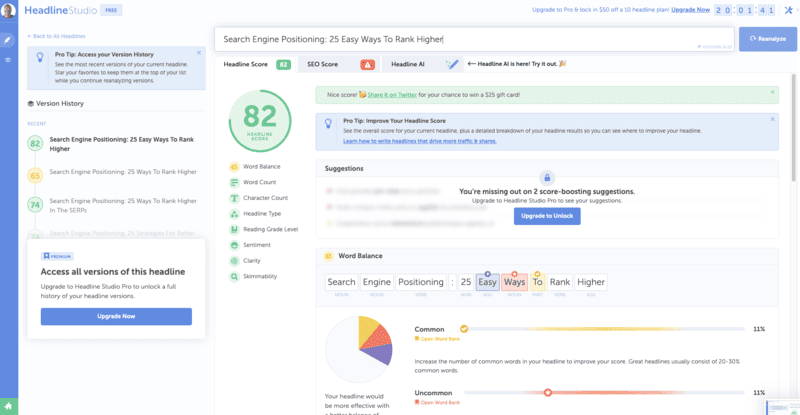Select the pencil icon in left sidebar
Viewport: 800px width, 415px height.
point(8,40)
